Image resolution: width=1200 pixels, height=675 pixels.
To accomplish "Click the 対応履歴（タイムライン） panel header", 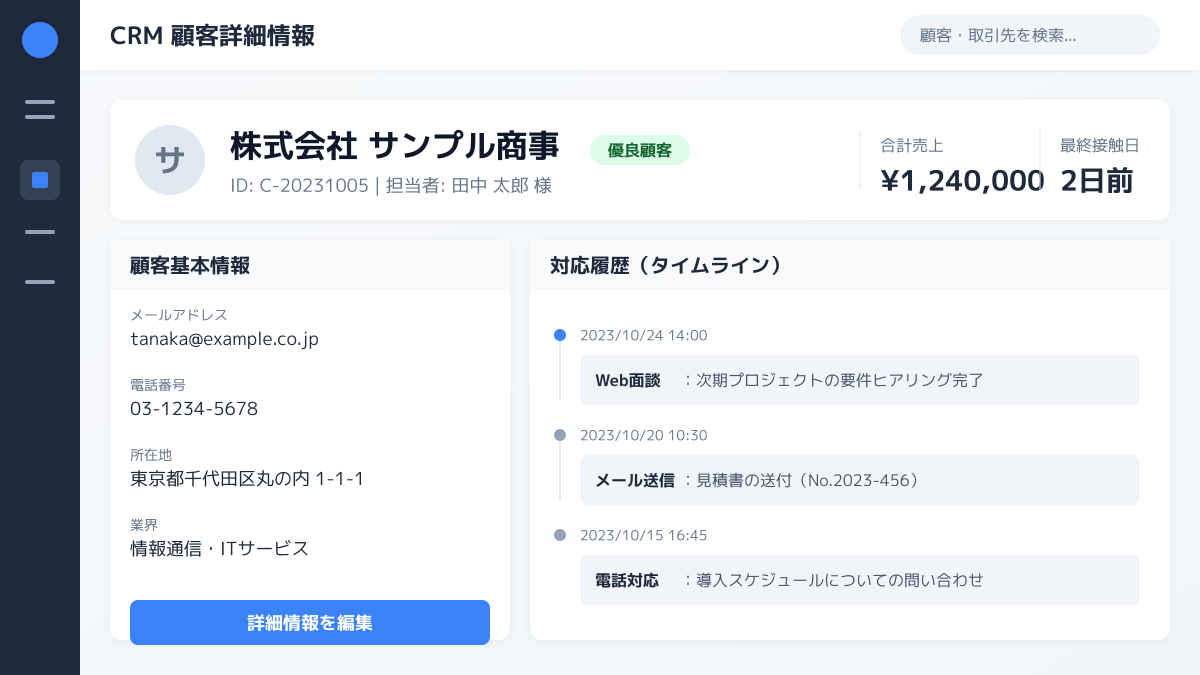I will 665,266.
